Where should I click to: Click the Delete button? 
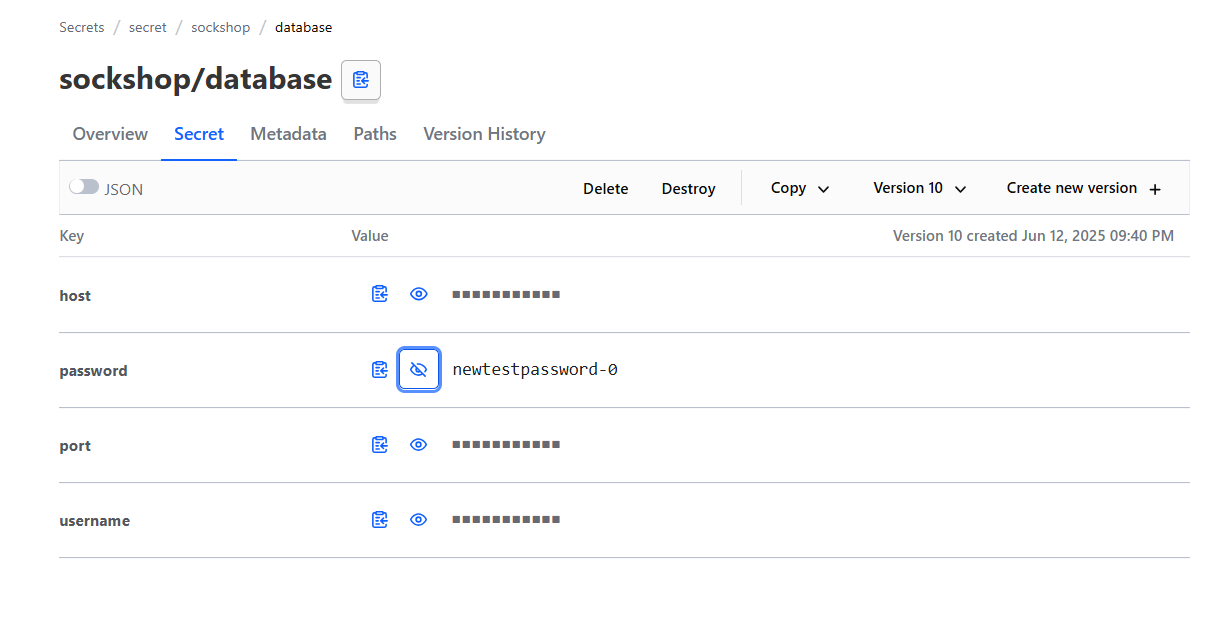click(606, 188)
